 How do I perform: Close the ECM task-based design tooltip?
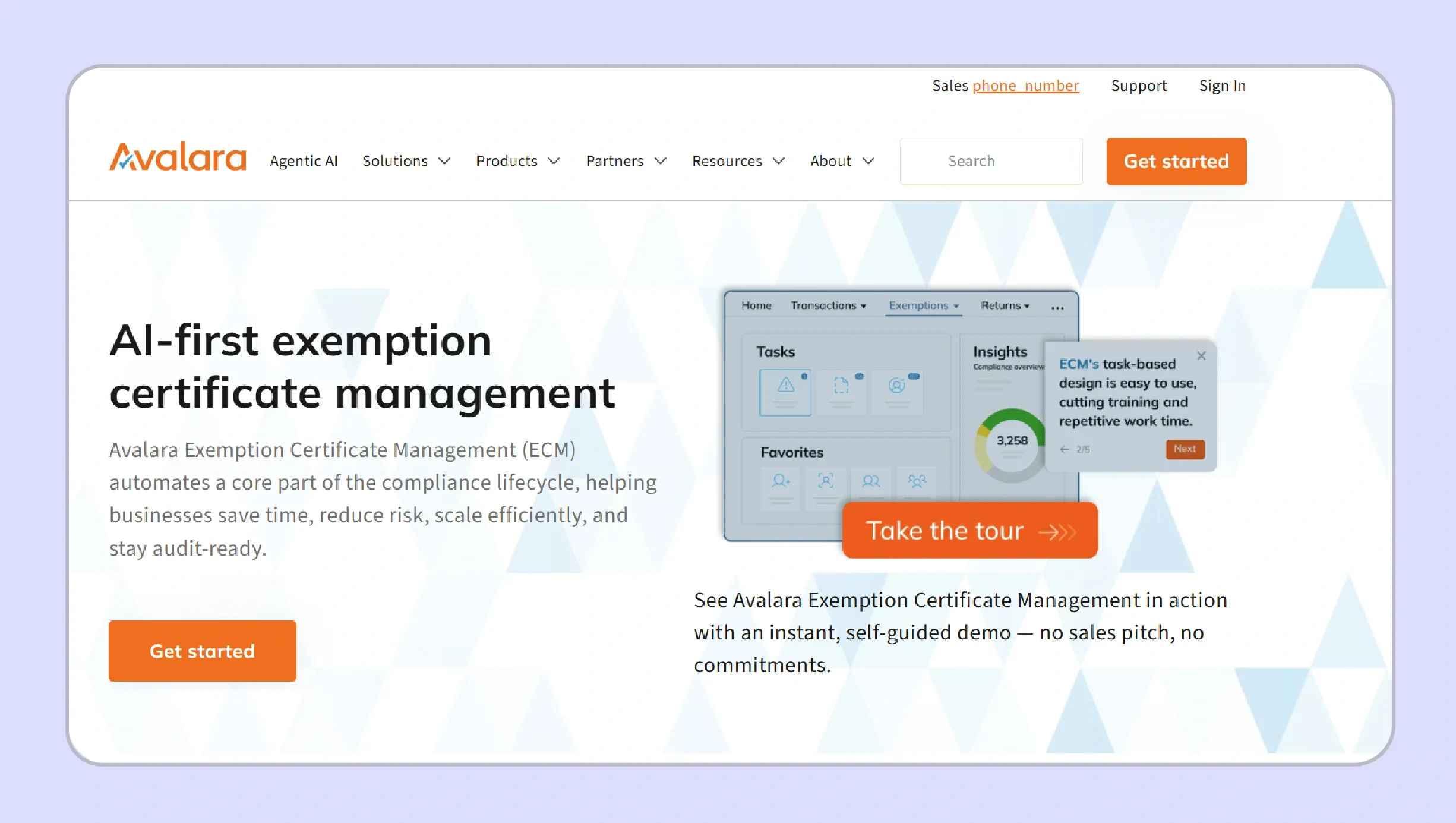point(1201,355)
